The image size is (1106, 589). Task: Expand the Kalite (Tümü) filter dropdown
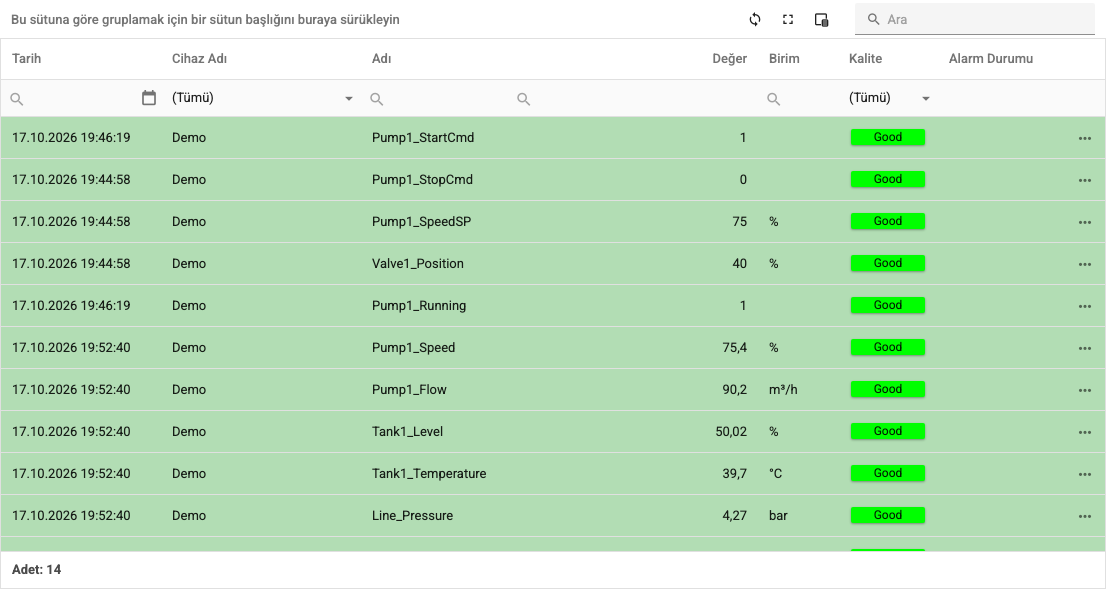pos(926,99)
